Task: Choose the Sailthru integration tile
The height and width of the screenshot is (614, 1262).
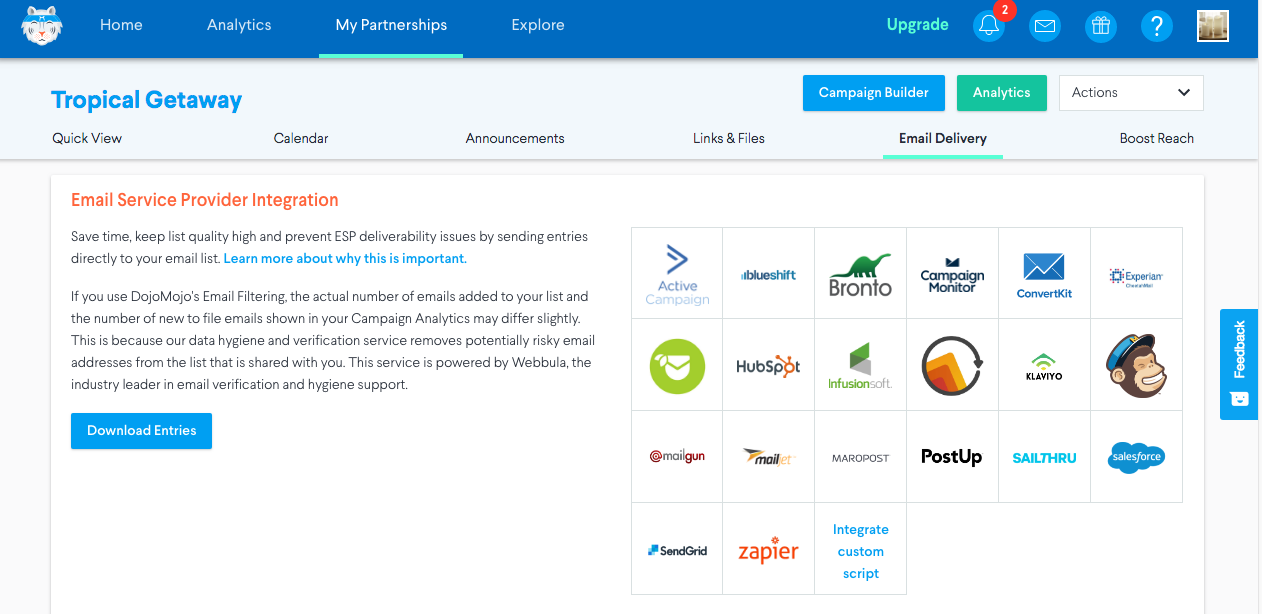Action: [x=1045, y=457]
